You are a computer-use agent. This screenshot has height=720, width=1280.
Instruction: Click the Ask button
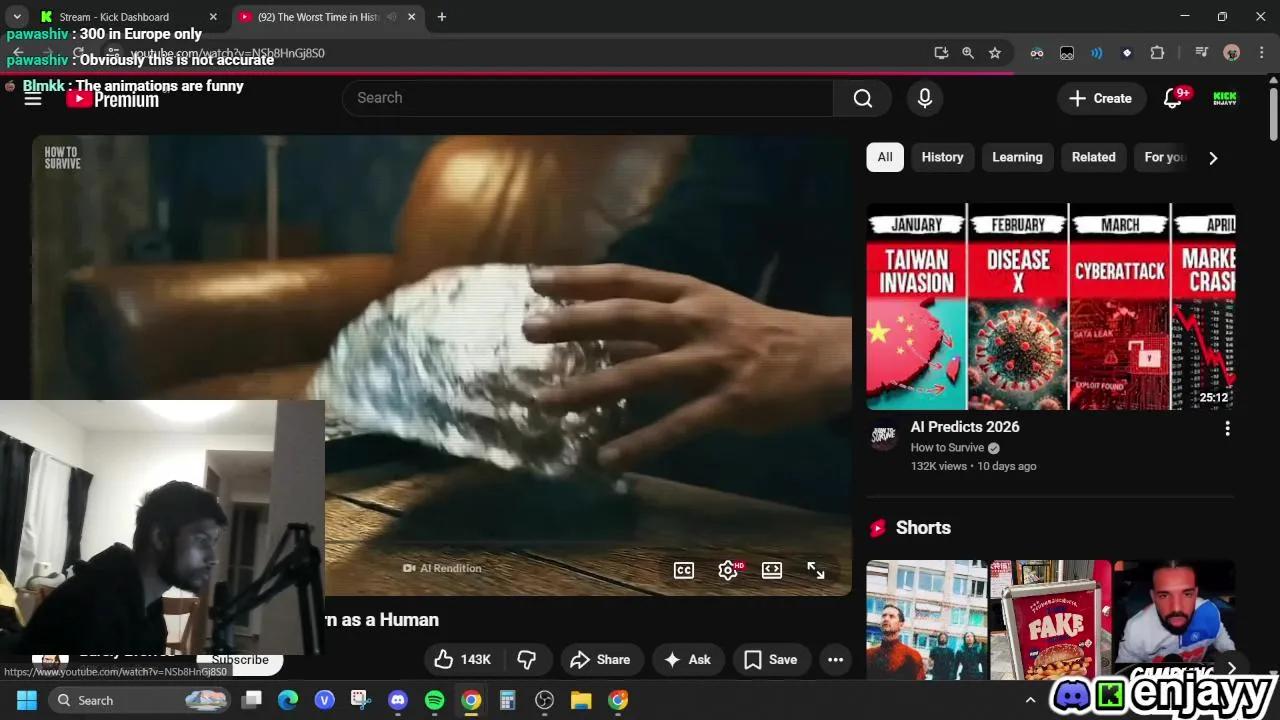pyautogui.click(x=687, y=659)
